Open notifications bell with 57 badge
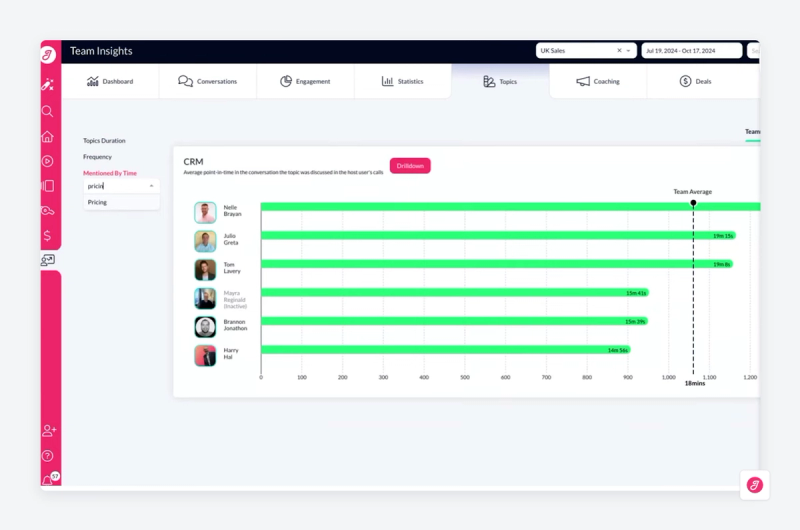 49,478
